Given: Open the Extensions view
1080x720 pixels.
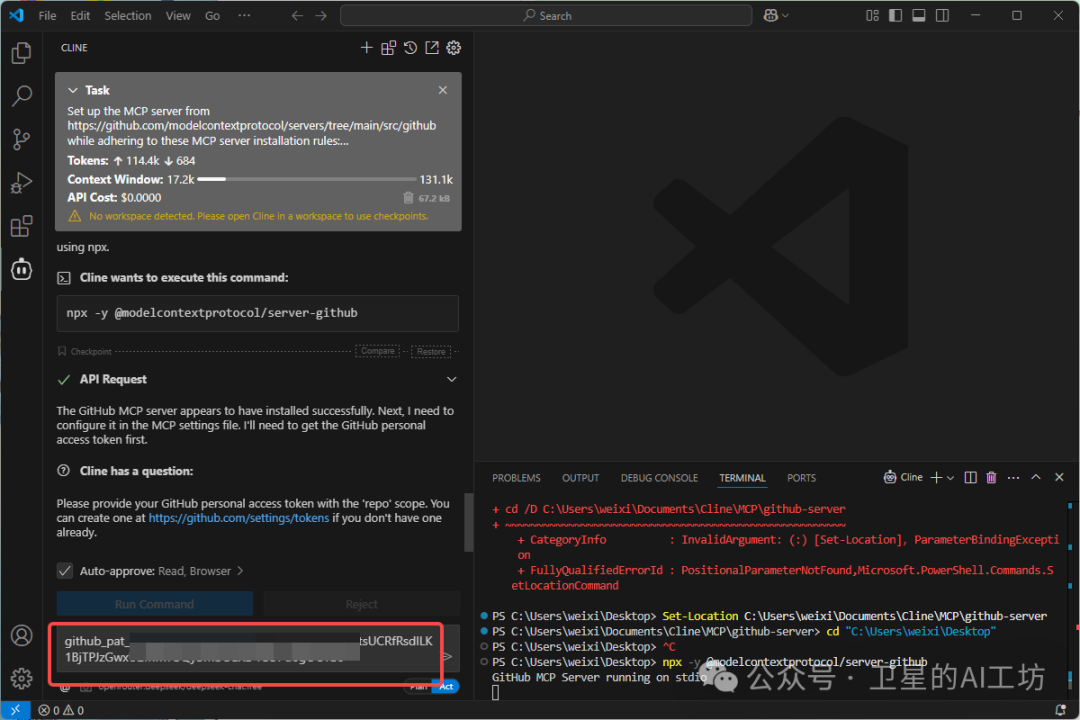Looking at the screenshot, I should click(21, 227).
